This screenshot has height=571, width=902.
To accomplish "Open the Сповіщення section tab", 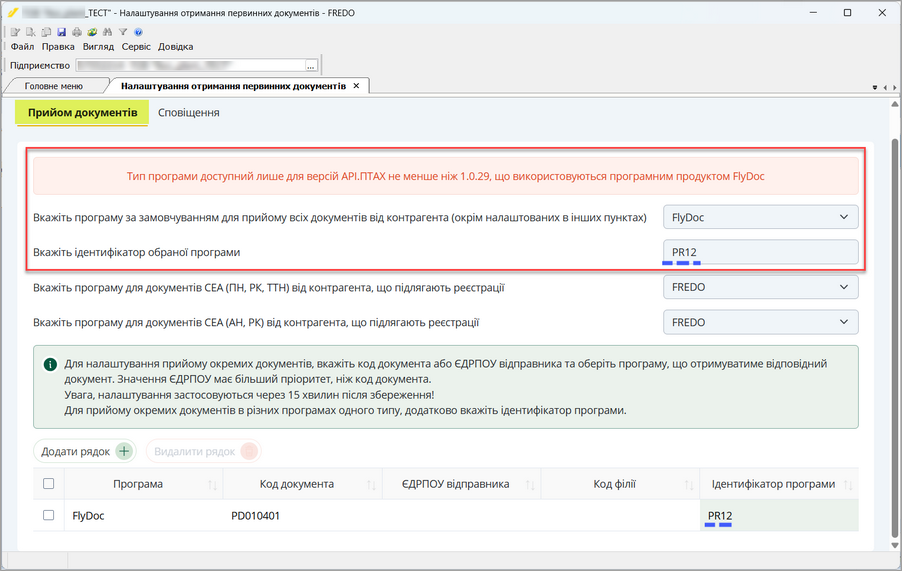I will point(189,113).
